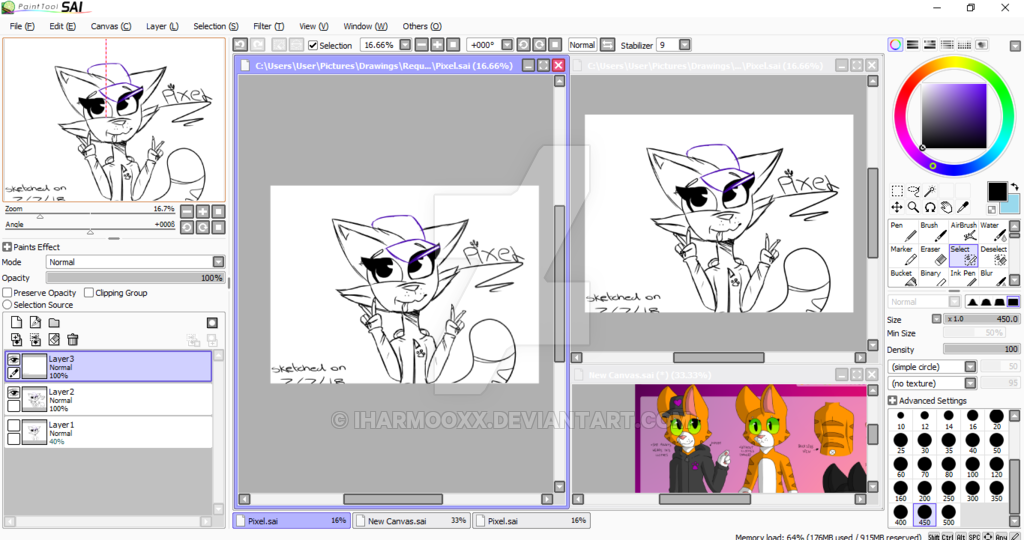The width and height of the screenshot is (1024, 540).
Task: Open the (no texture) dropdown
Action: (970, 383)
